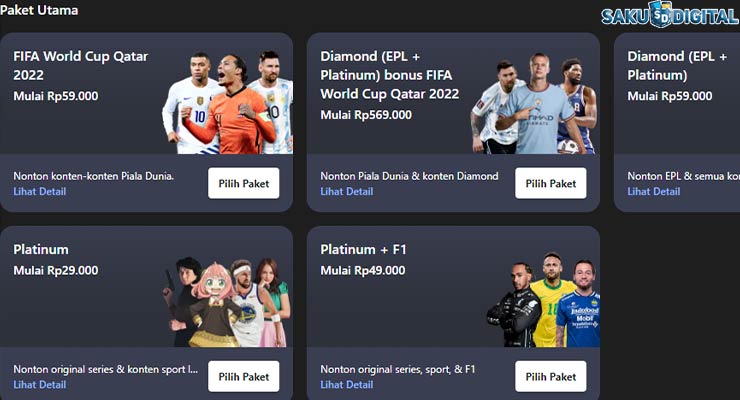Click the Platinum package characters image
The image size is (740, 400).
click(x=227, y=302)
